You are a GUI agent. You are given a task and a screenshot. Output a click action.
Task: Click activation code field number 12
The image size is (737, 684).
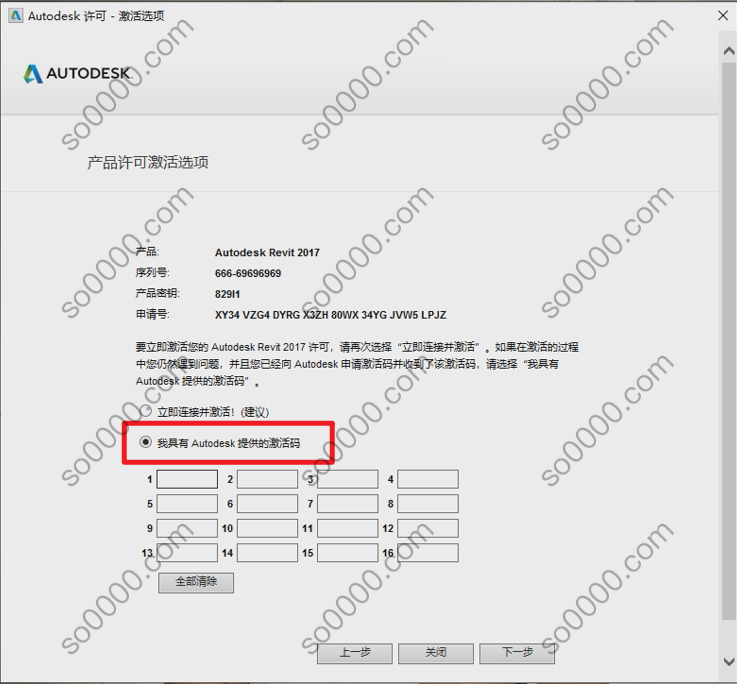(x=428, y=528)
